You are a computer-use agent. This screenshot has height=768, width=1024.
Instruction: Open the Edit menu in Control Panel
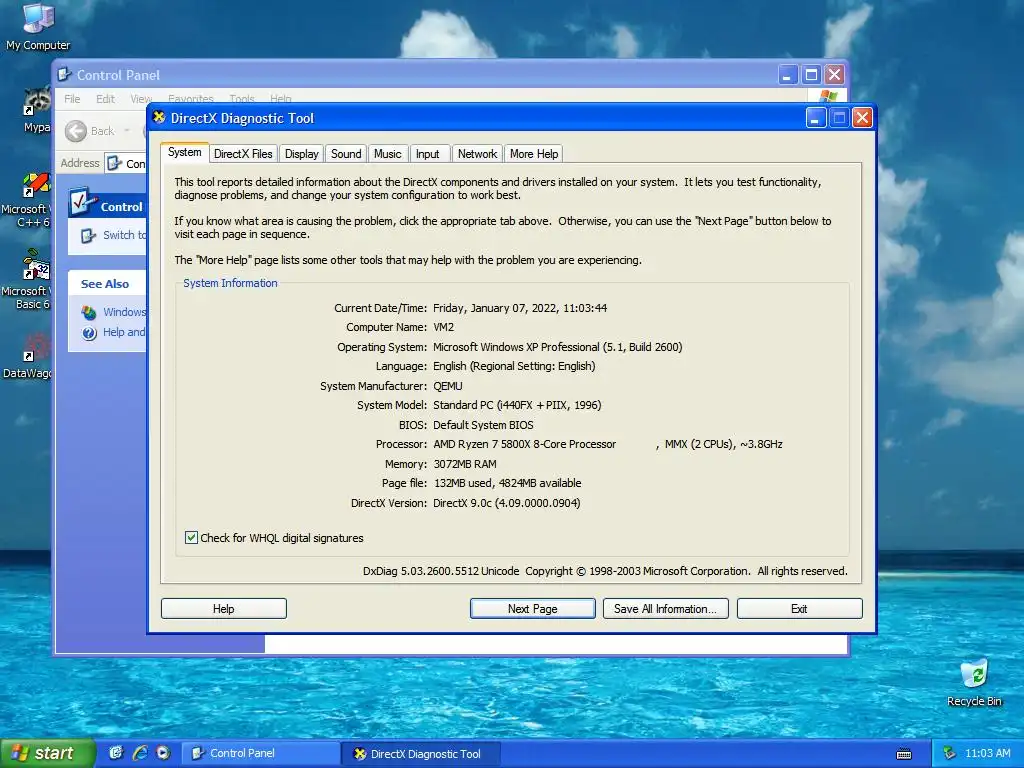105,99
